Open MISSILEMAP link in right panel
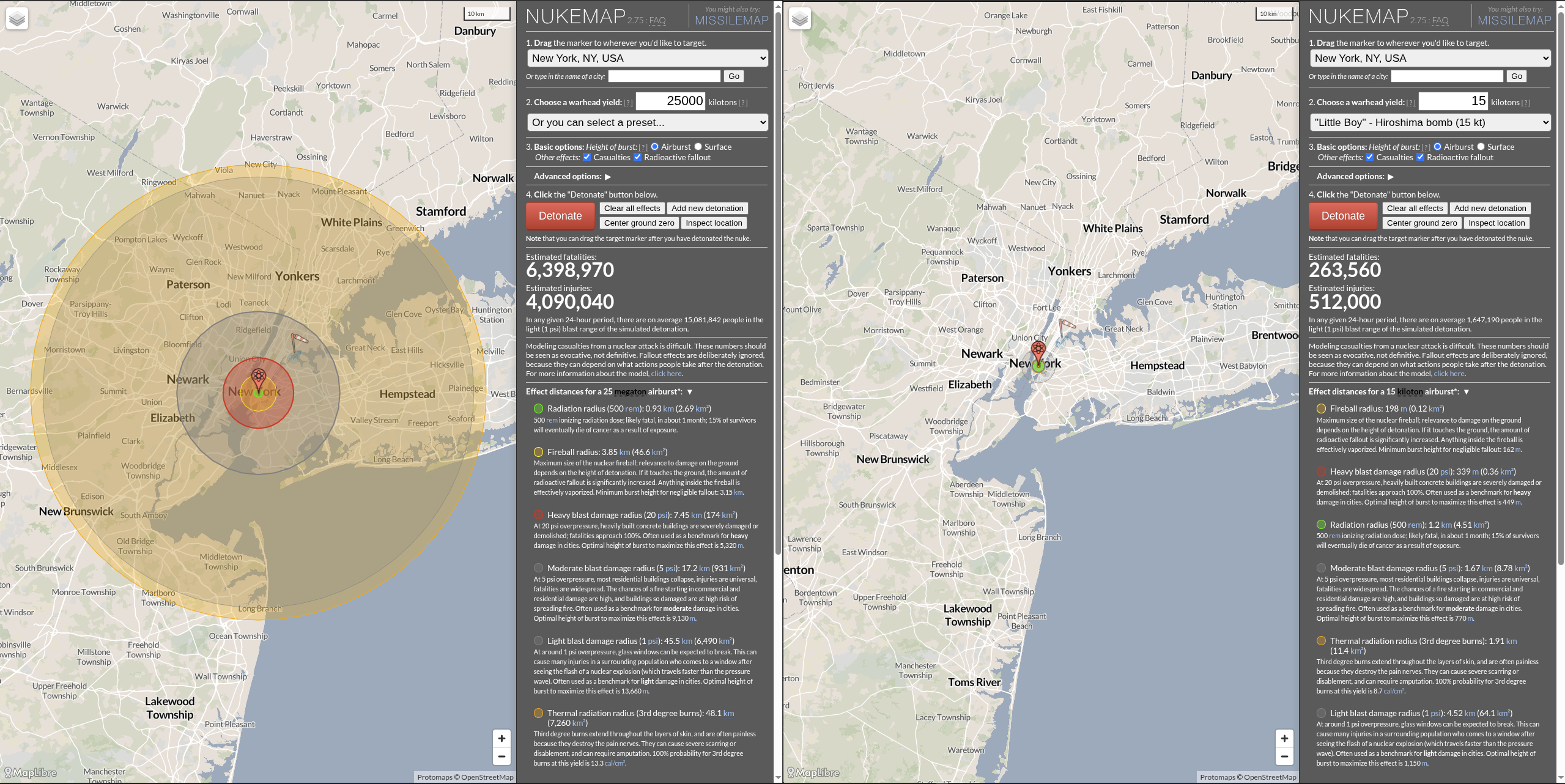The image size is (1565, 784). click(1514, 20)
